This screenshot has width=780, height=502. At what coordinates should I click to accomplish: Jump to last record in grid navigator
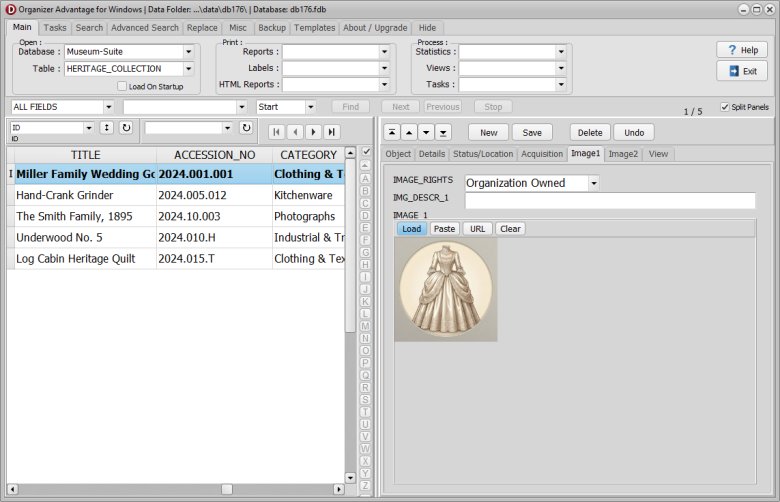331,132
